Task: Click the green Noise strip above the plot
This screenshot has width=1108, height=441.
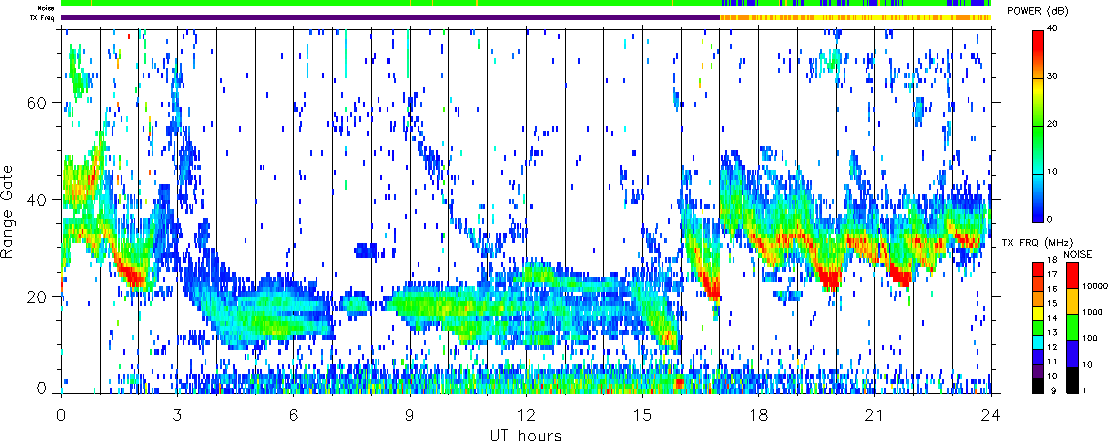Action: (526, 4)
